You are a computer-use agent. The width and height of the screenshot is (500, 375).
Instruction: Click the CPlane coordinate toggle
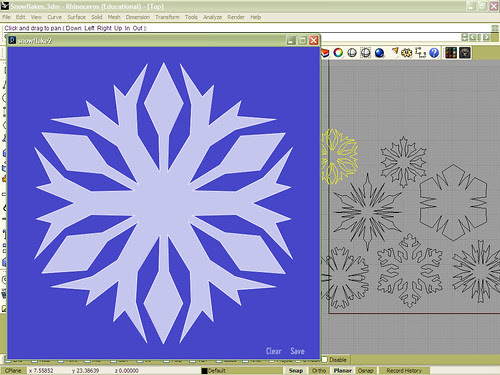point(13,370)
